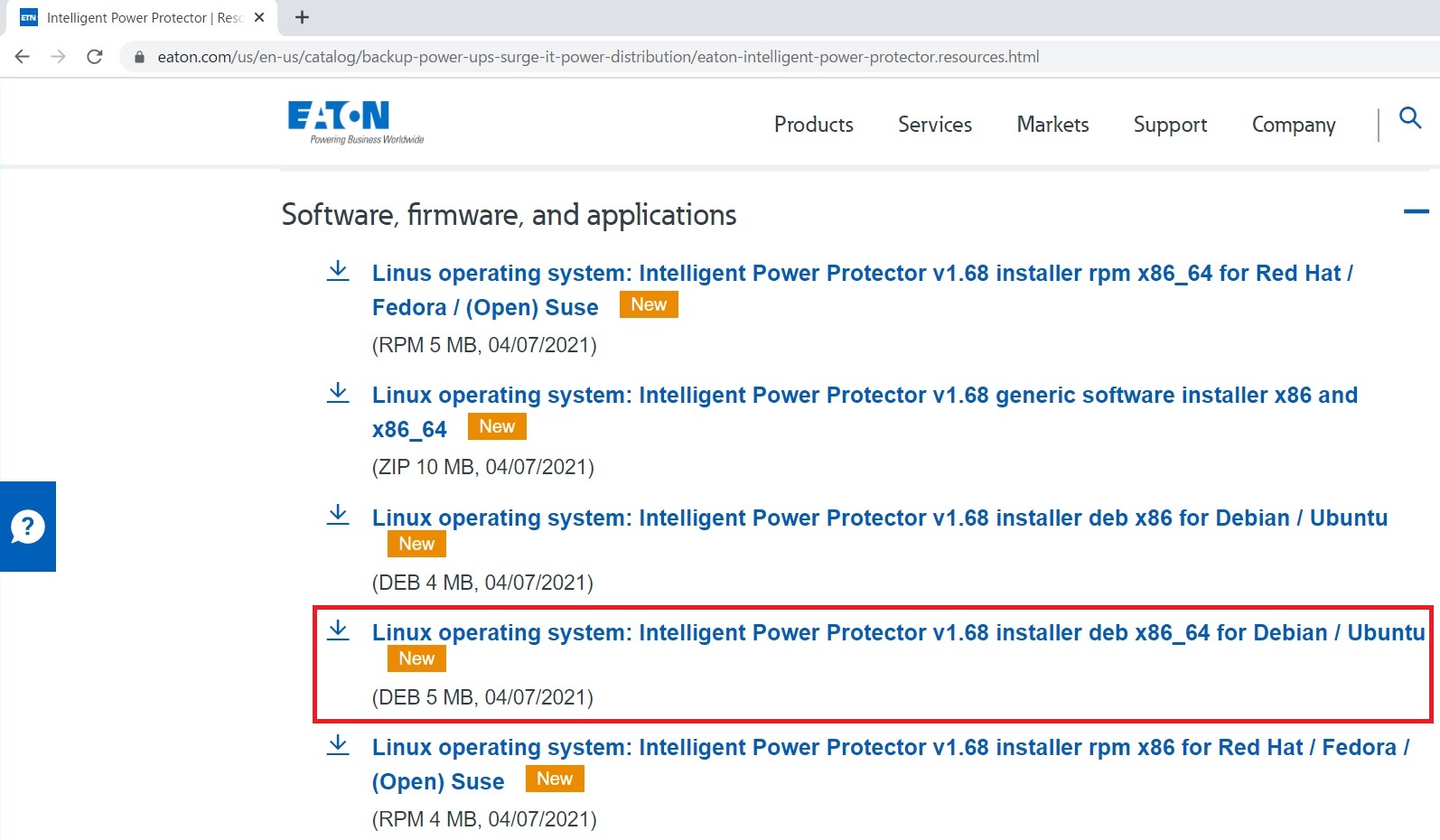Click the text (RPM 4 MB, 04/07/2021)
This screenshot has width=1440, height=840.
tap(484, 819)
